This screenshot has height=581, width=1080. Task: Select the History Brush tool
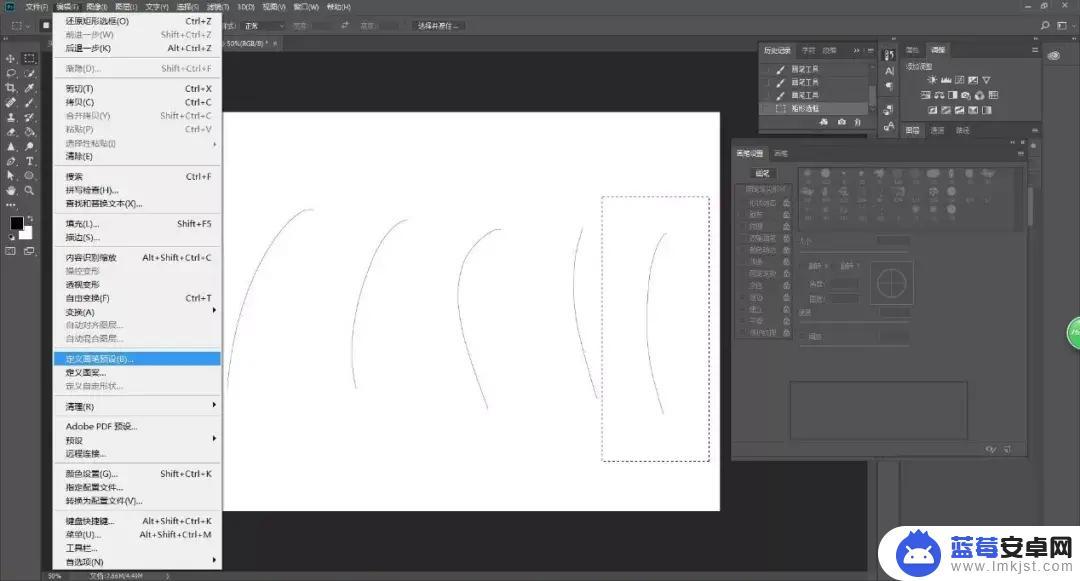29,118
